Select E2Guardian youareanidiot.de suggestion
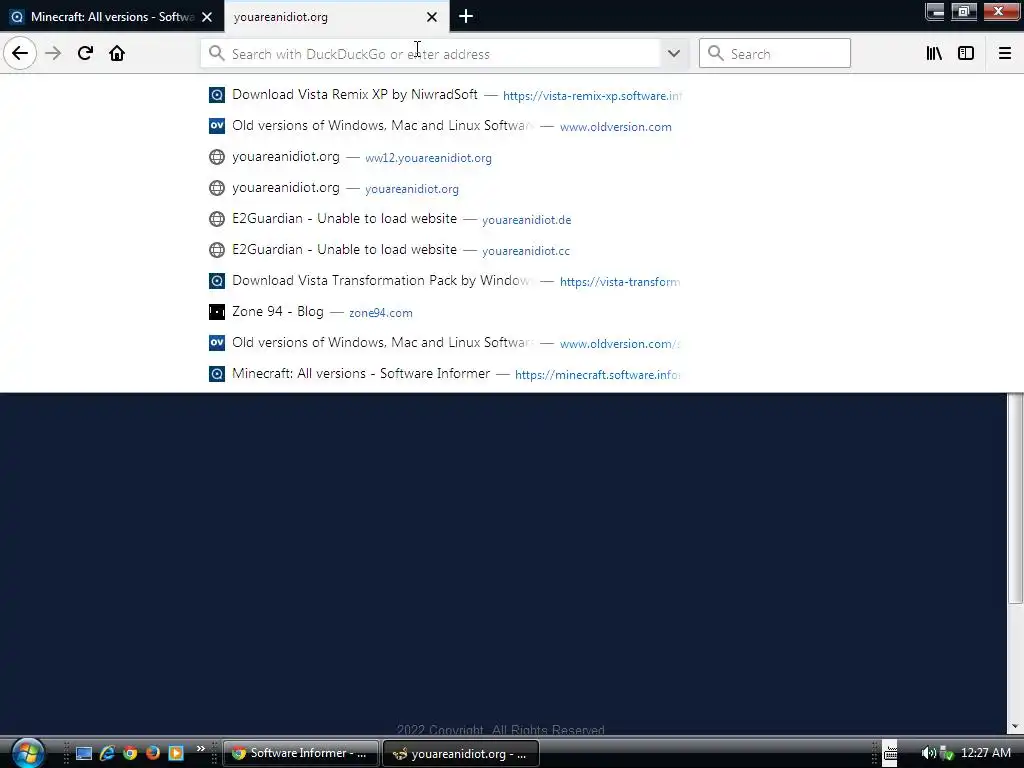Screen dimensions: 1024x768 (444, 219)
